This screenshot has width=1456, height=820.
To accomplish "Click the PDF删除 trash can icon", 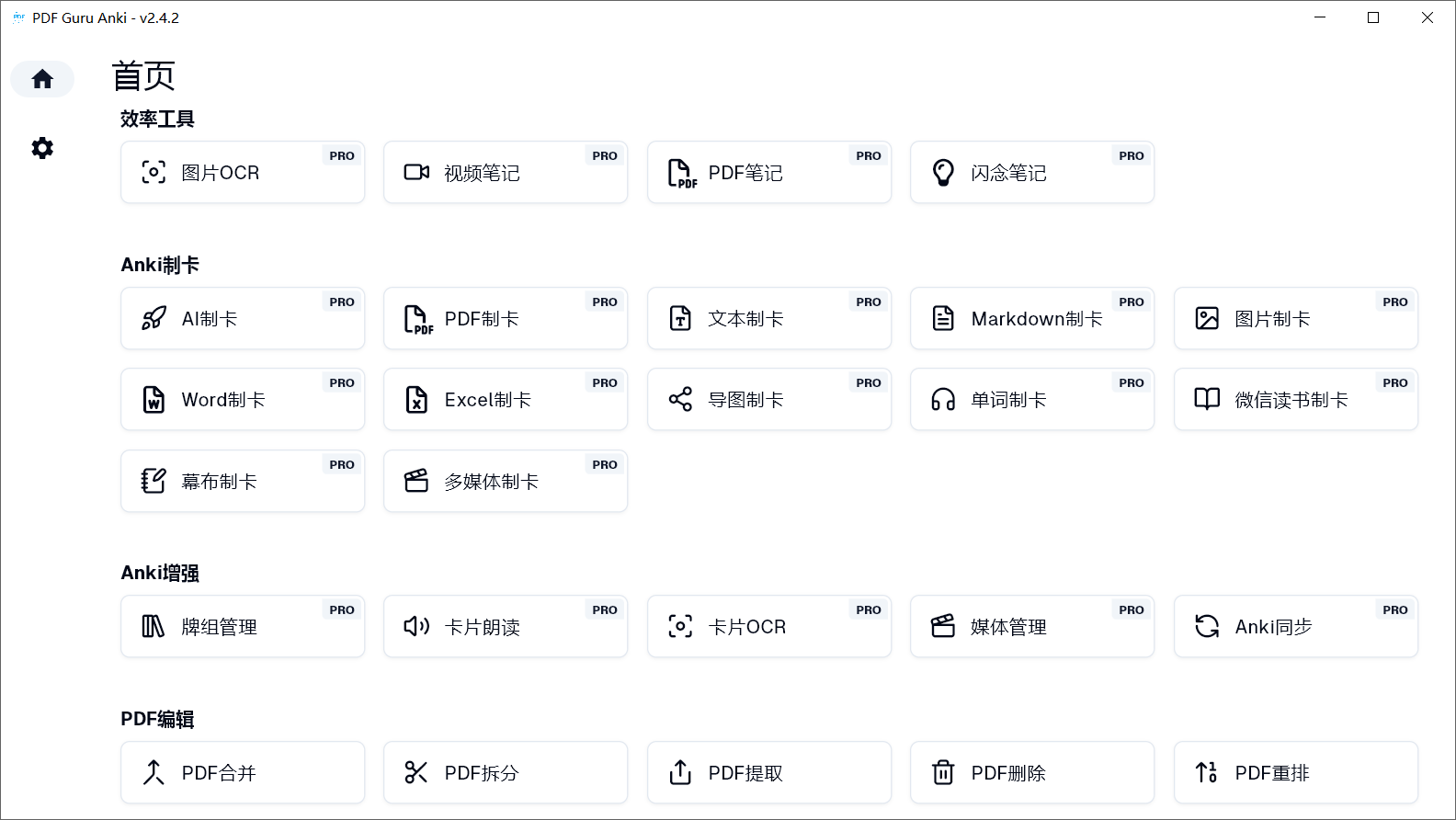I will 943,772.
